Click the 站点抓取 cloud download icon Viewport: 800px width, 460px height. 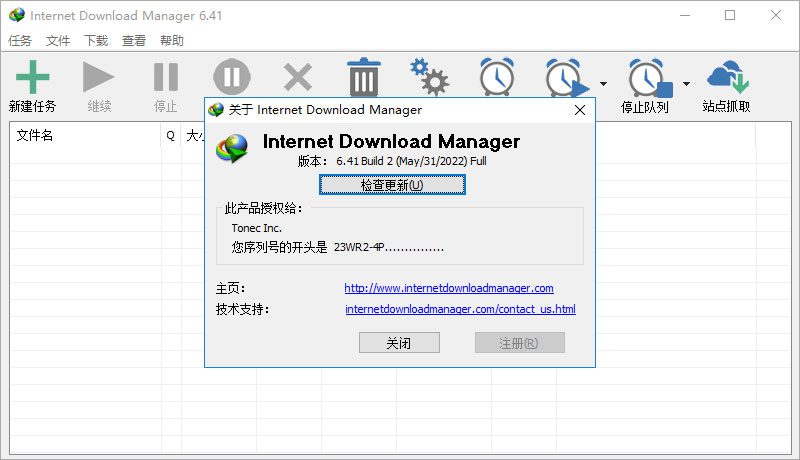tap(727, 79)
